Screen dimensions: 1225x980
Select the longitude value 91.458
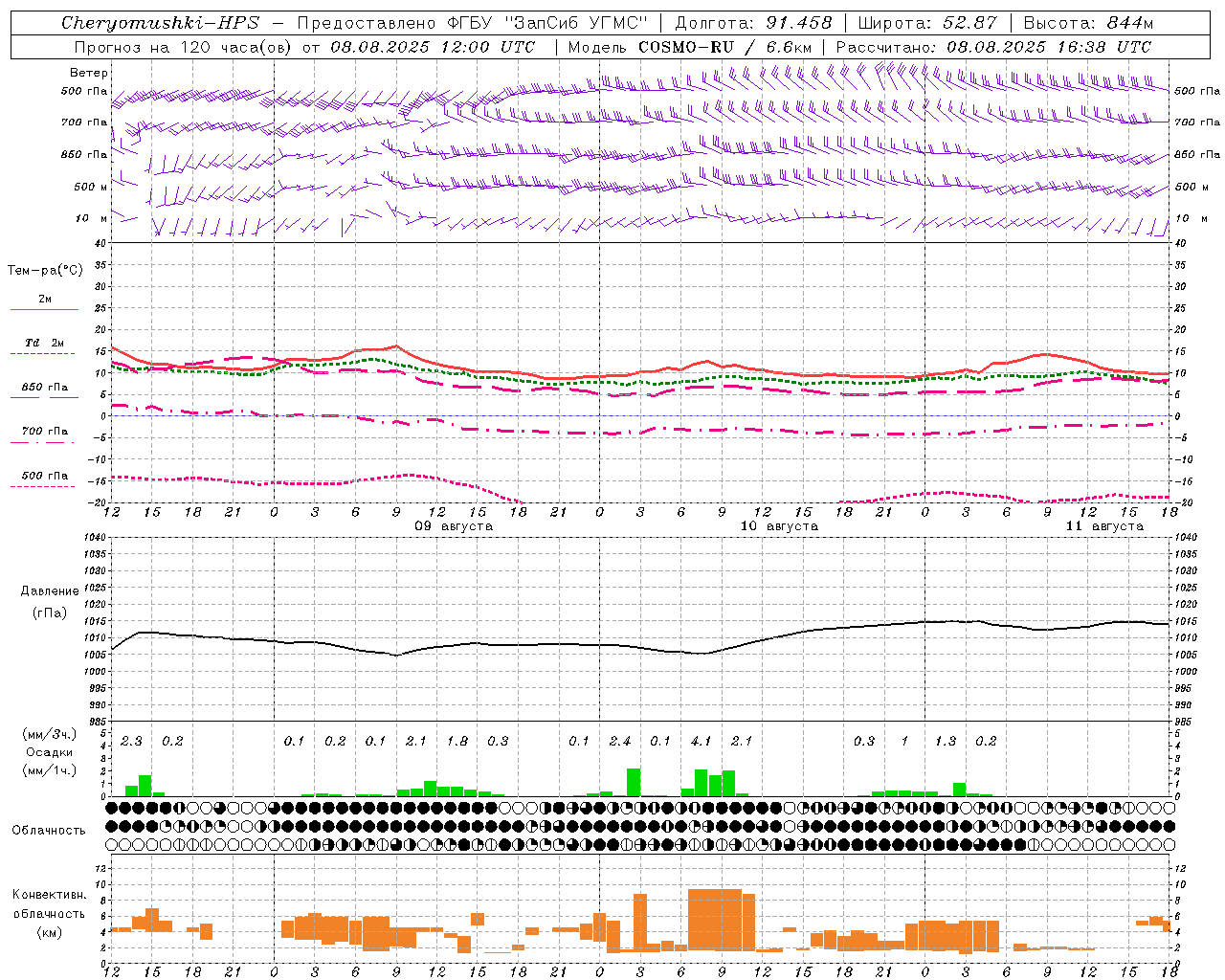(799, 23)
